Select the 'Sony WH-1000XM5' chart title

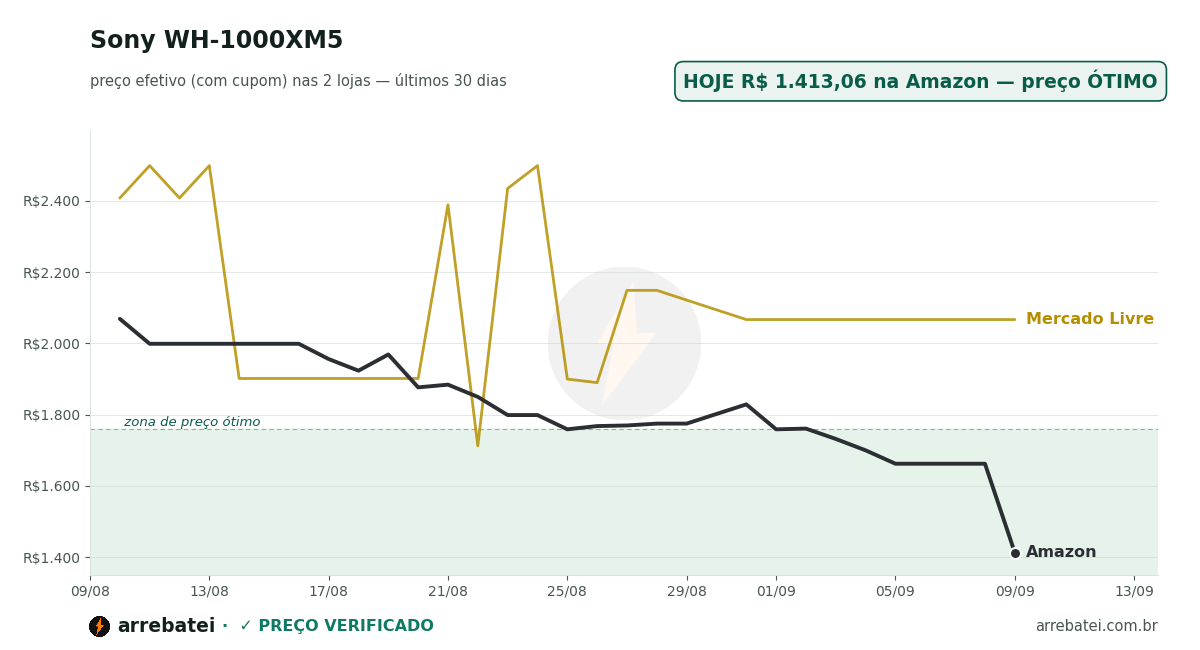point(216,41)
